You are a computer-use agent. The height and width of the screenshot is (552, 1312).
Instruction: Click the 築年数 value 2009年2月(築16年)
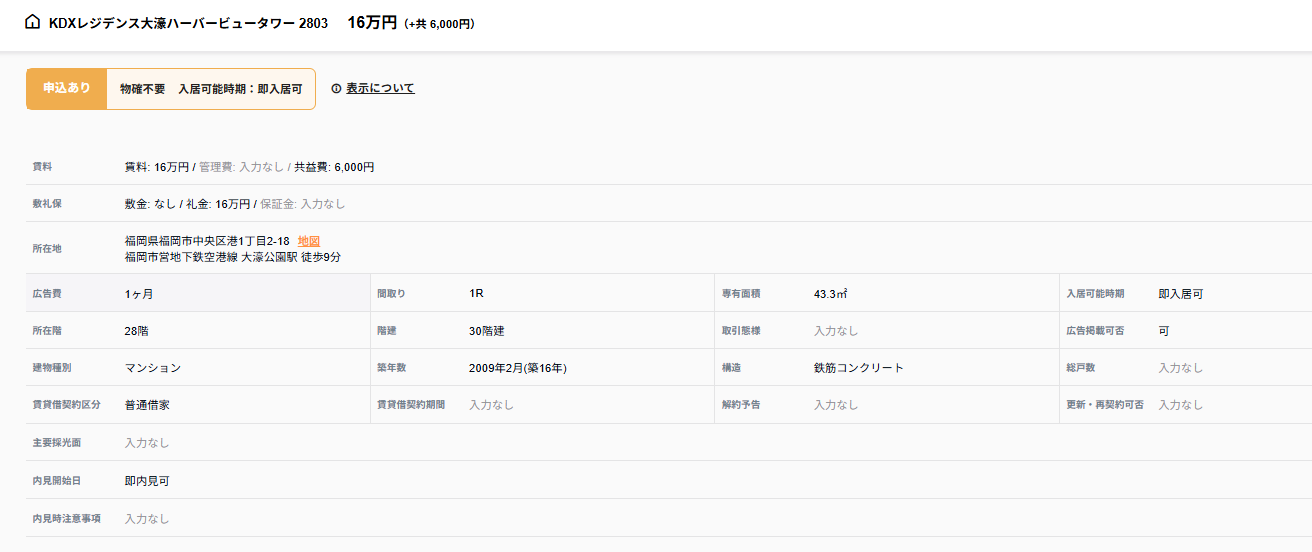[x=517, y=368]
